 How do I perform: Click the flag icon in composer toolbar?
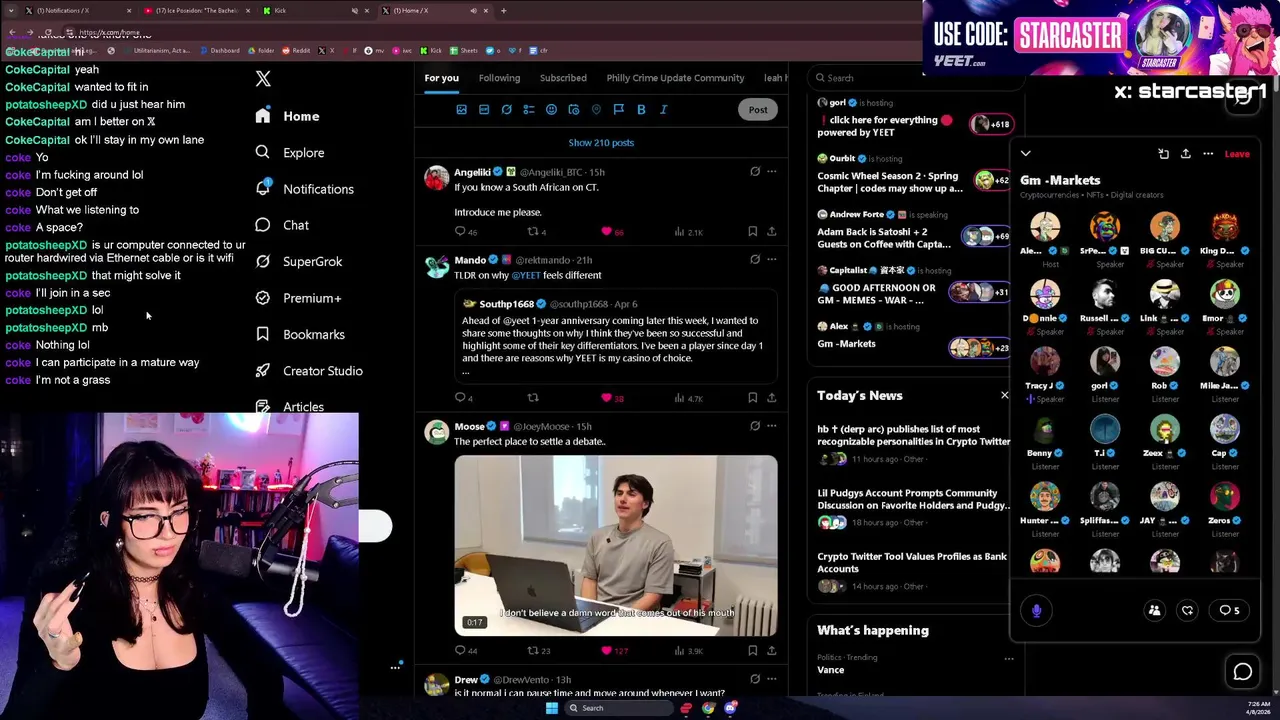coord(618,110)
